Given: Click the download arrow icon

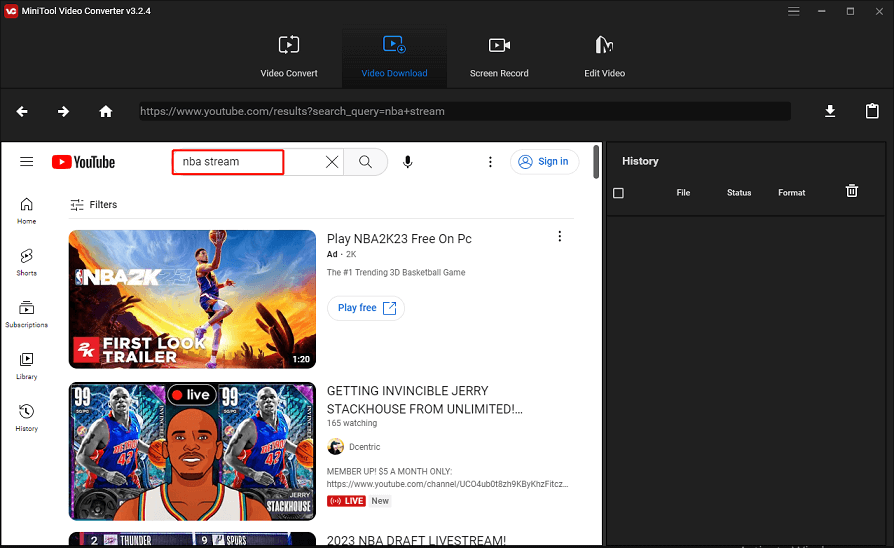Looking at the screenshot, I should click(x=830, y=111).
